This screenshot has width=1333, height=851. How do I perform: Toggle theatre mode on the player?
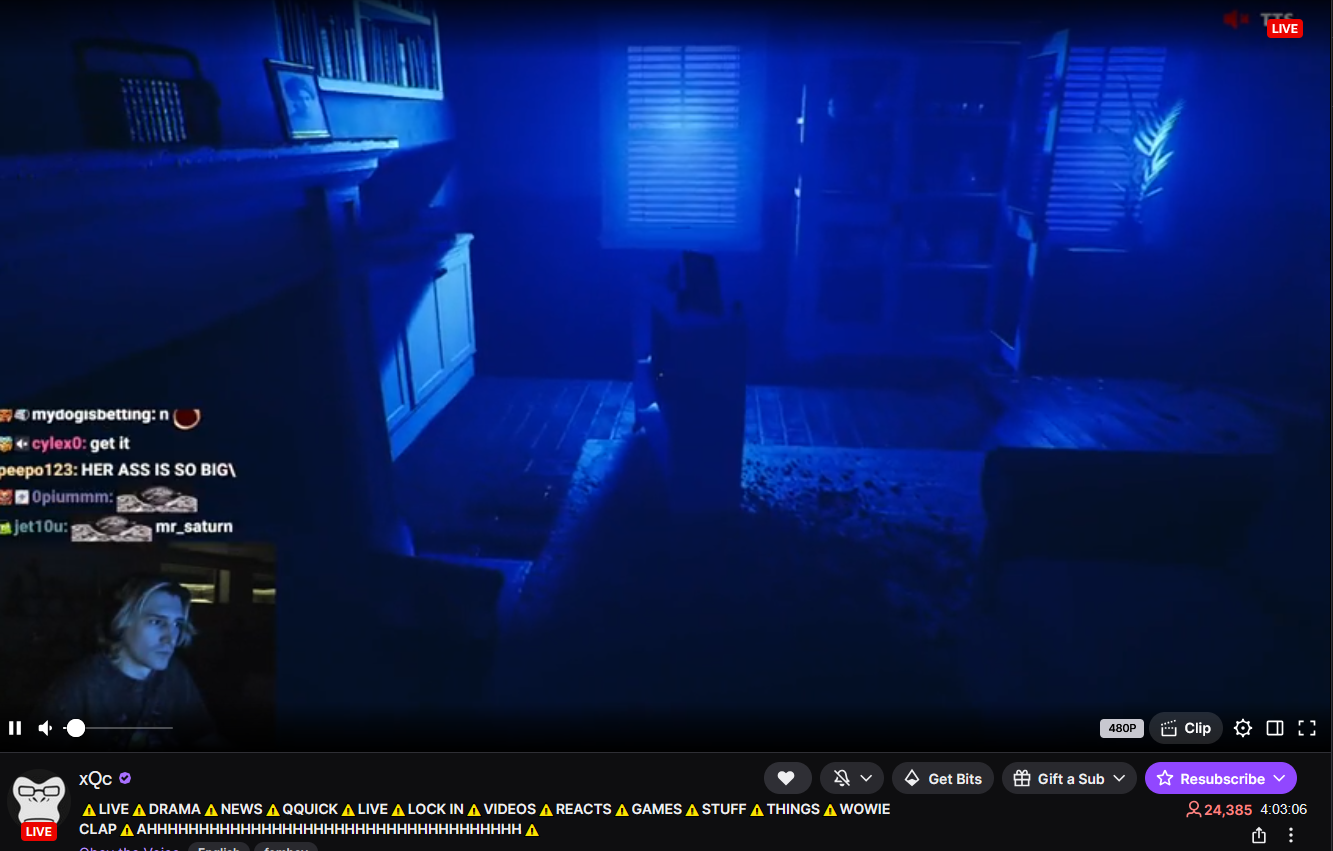coord(1275,728)
